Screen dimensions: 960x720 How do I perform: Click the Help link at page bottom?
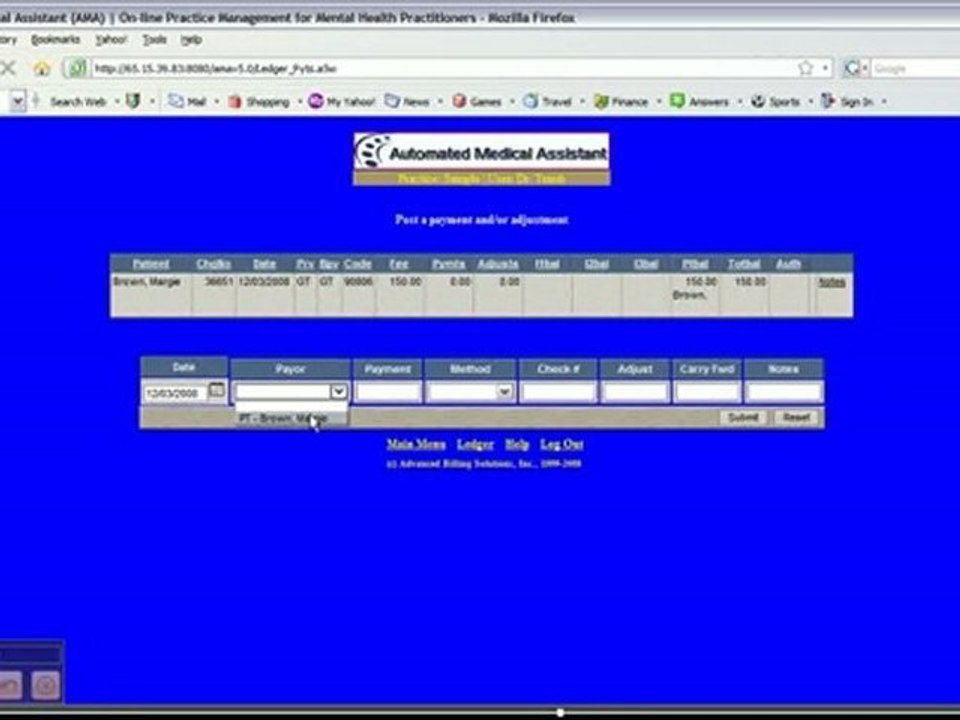click(x=517, y=444)
